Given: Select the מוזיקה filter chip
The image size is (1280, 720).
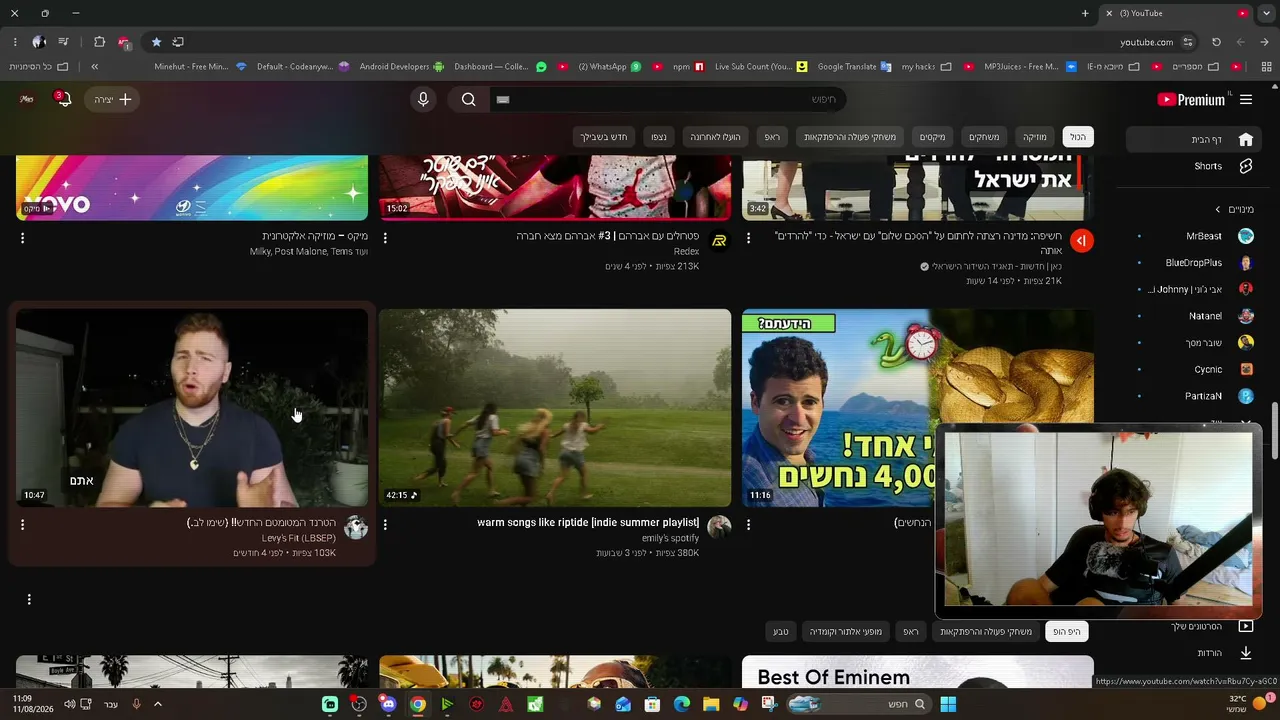Looking at the screenshot, I should pos(1034,137).
